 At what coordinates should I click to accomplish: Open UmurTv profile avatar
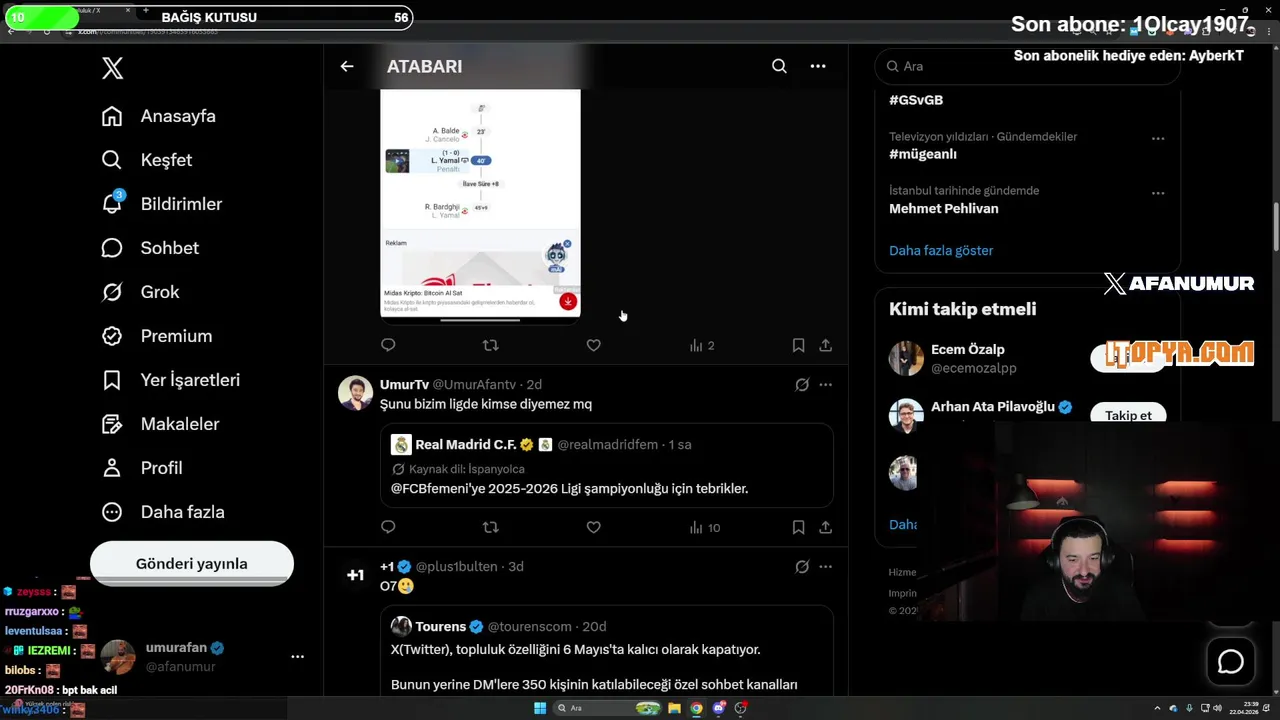pyautogui.click(x=355, y=393)
